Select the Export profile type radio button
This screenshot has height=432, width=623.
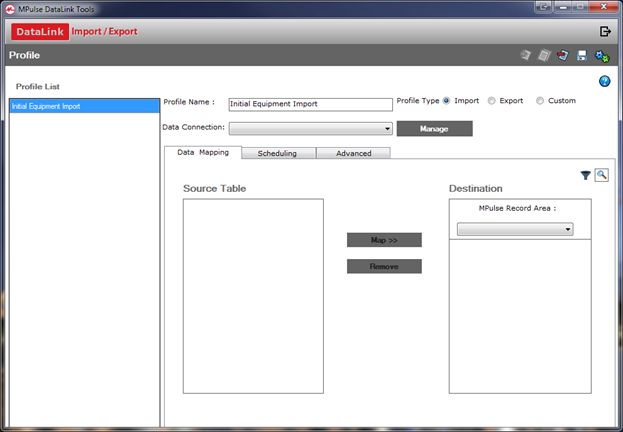tap(491, 101)
